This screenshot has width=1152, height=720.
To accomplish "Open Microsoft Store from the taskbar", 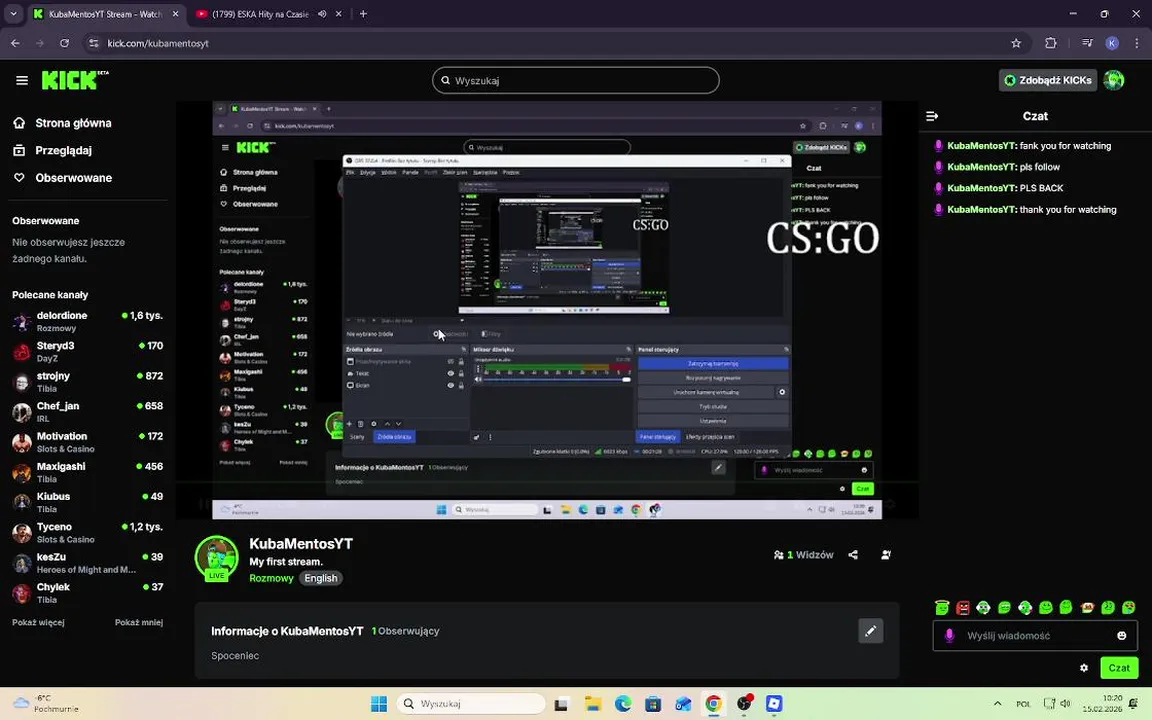I will pyautogui.click(x=653, y=703).
